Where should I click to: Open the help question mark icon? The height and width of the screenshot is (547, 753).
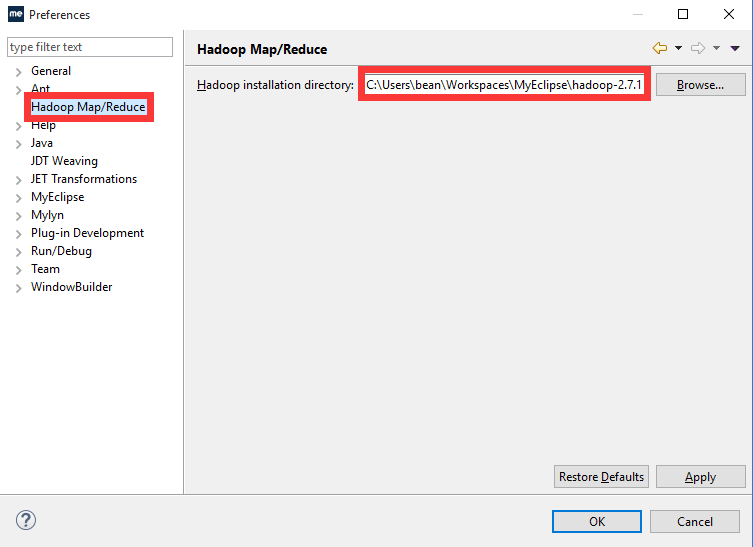coord(26,521)
